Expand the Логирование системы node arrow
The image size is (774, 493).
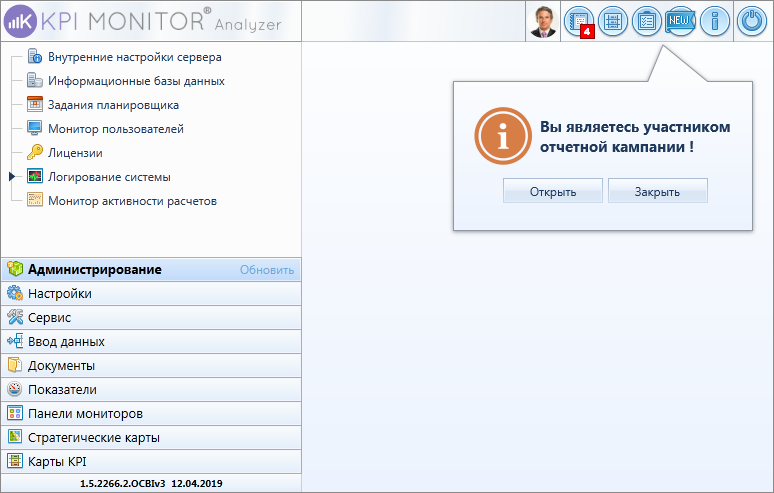coord(12,176)
